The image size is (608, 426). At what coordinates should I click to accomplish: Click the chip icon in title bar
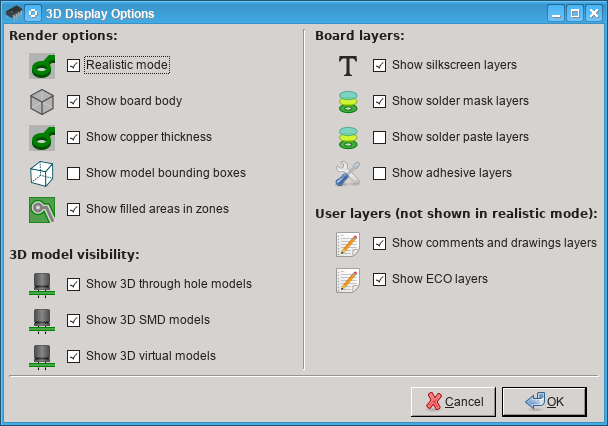pyautogui.click(x=14, y=14)
